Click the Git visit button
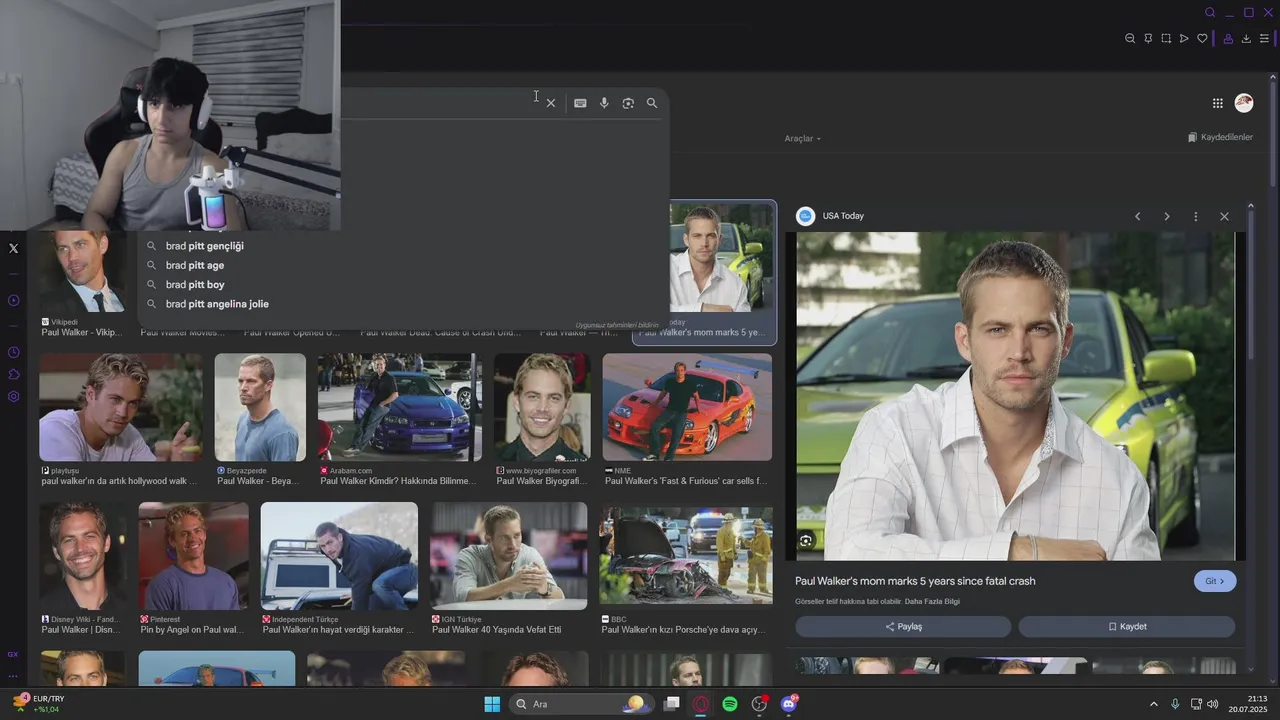This screenshot has height=720, width=1280. [1215, 581]
